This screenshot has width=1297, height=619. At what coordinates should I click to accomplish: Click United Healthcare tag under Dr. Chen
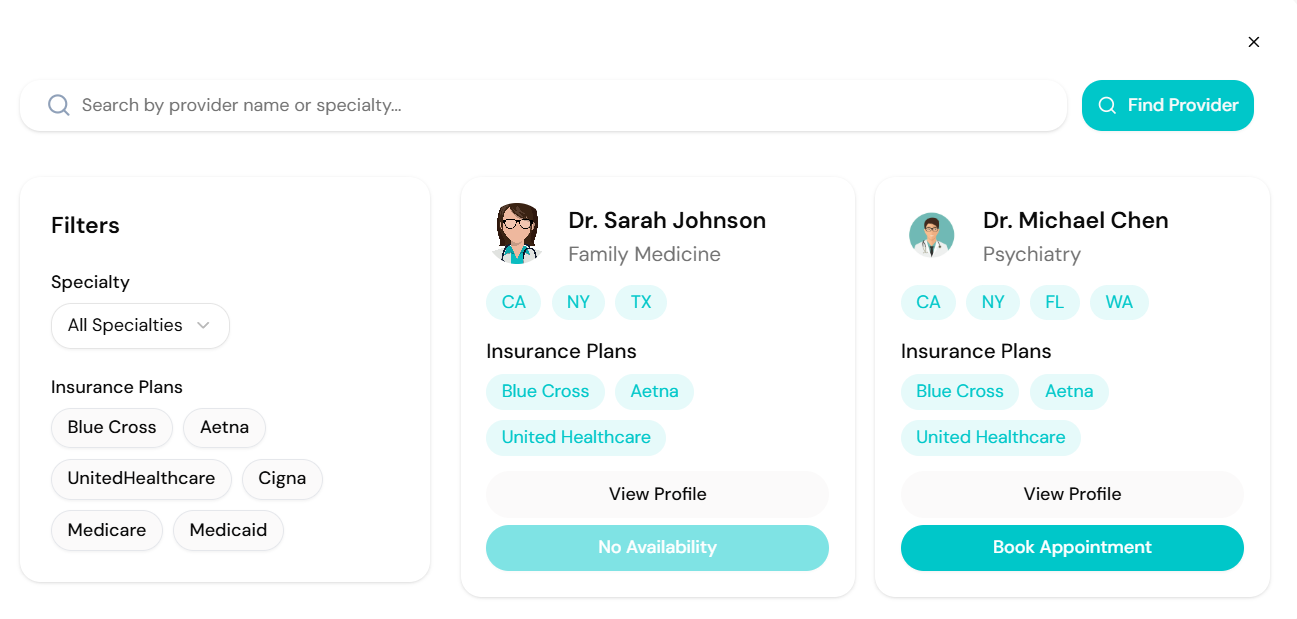990,437
